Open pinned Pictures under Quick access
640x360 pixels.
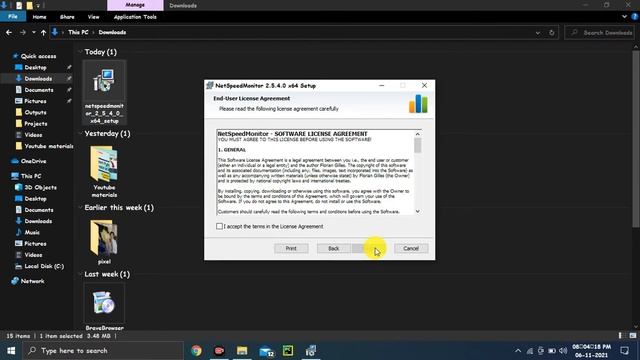pyautogui.click(x=35, y=101)
